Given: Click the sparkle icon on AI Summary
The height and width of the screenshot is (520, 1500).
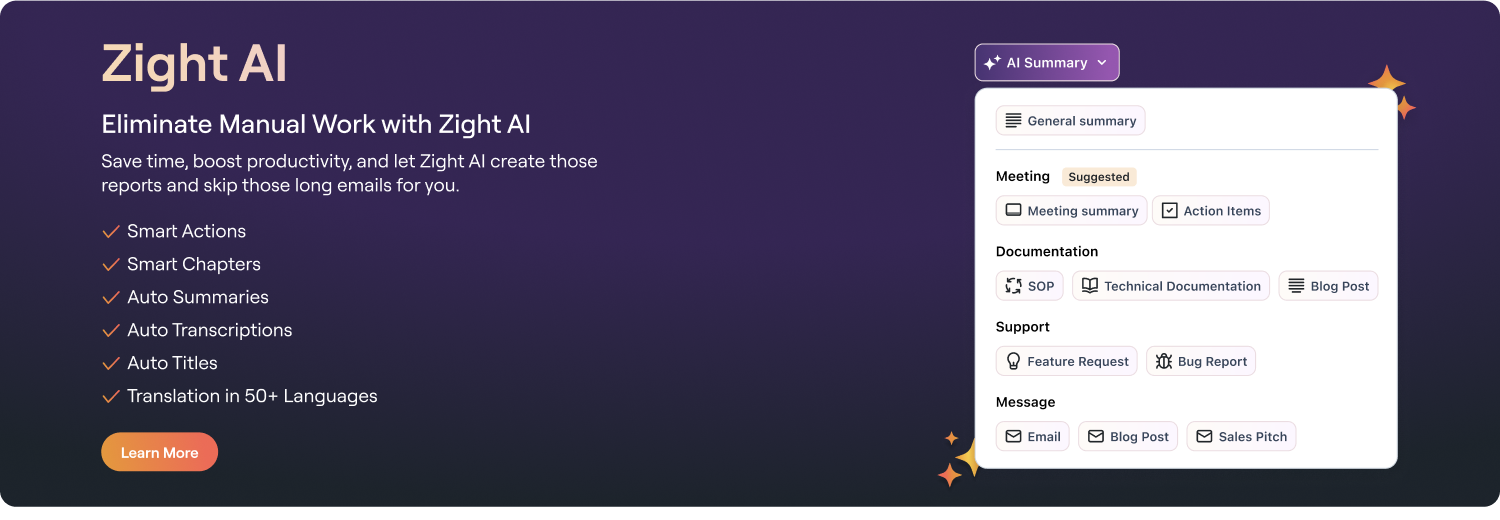Looking at the screenshot, I should point(992,63).
